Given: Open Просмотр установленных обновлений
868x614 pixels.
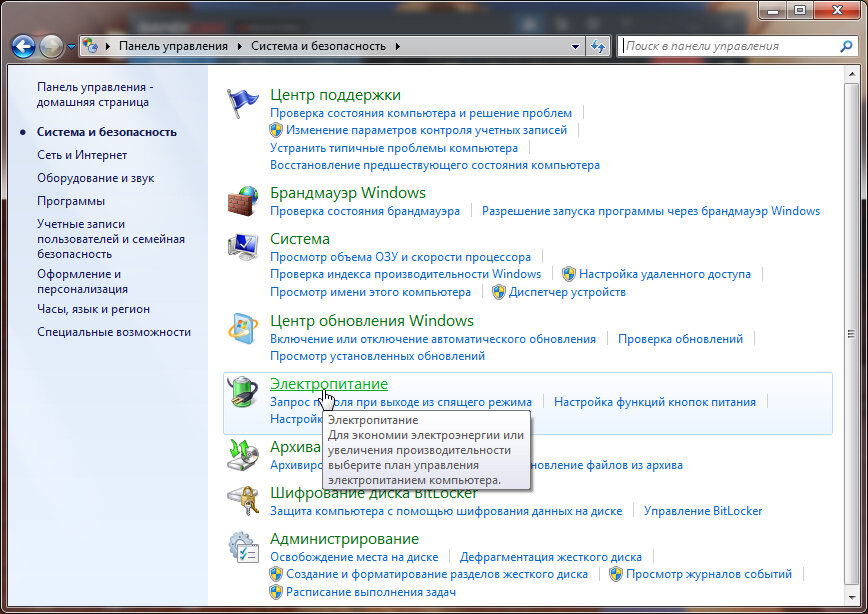Looking at the screenshot, I should [x=377, y=356].
